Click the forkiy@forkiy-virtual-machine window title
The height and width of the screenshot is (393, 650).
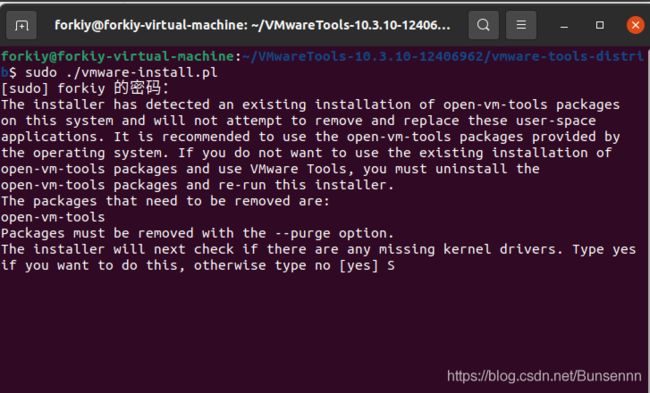point(252,25)
